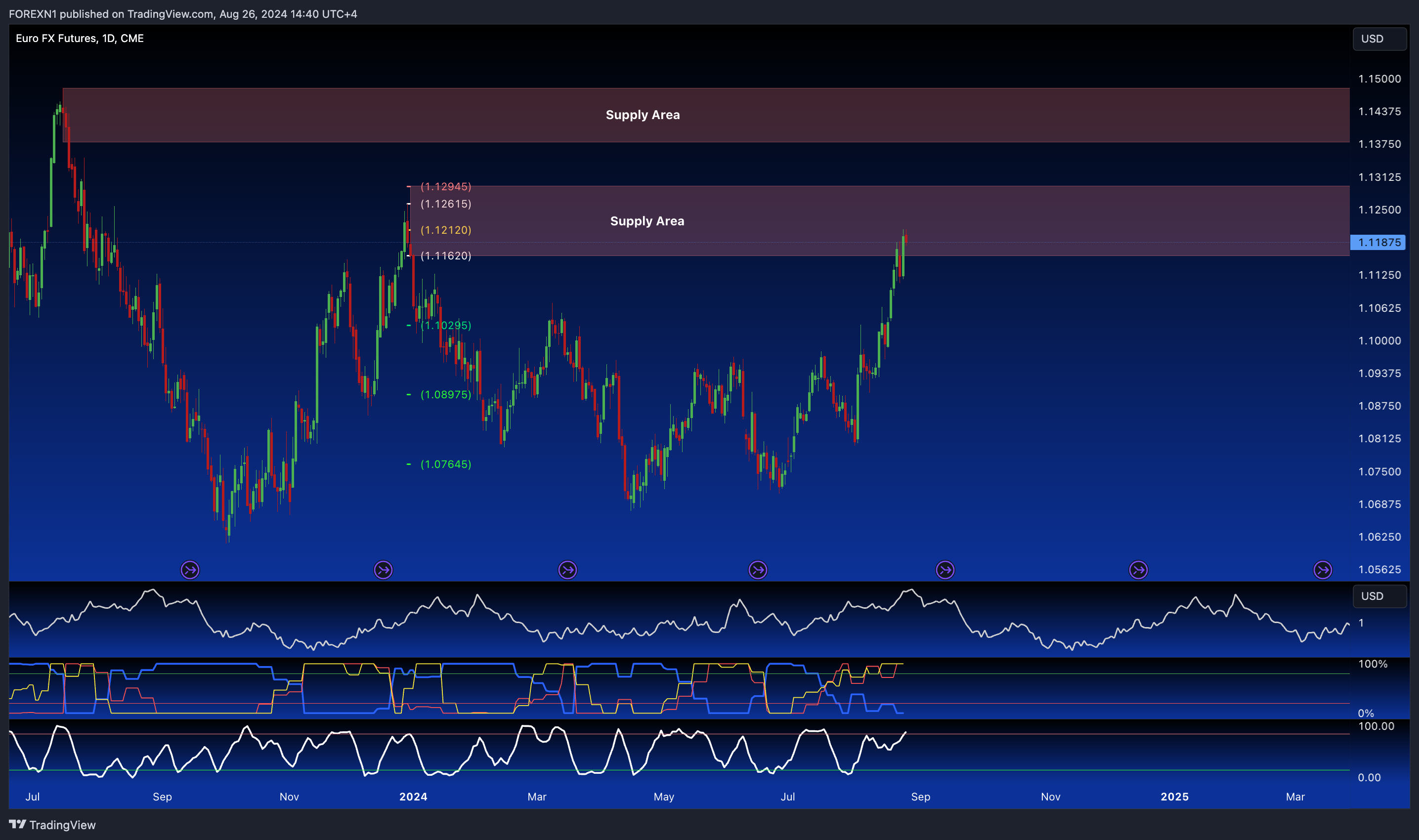Click the 100% label on the oscillator scale

tap(1373, 664)
